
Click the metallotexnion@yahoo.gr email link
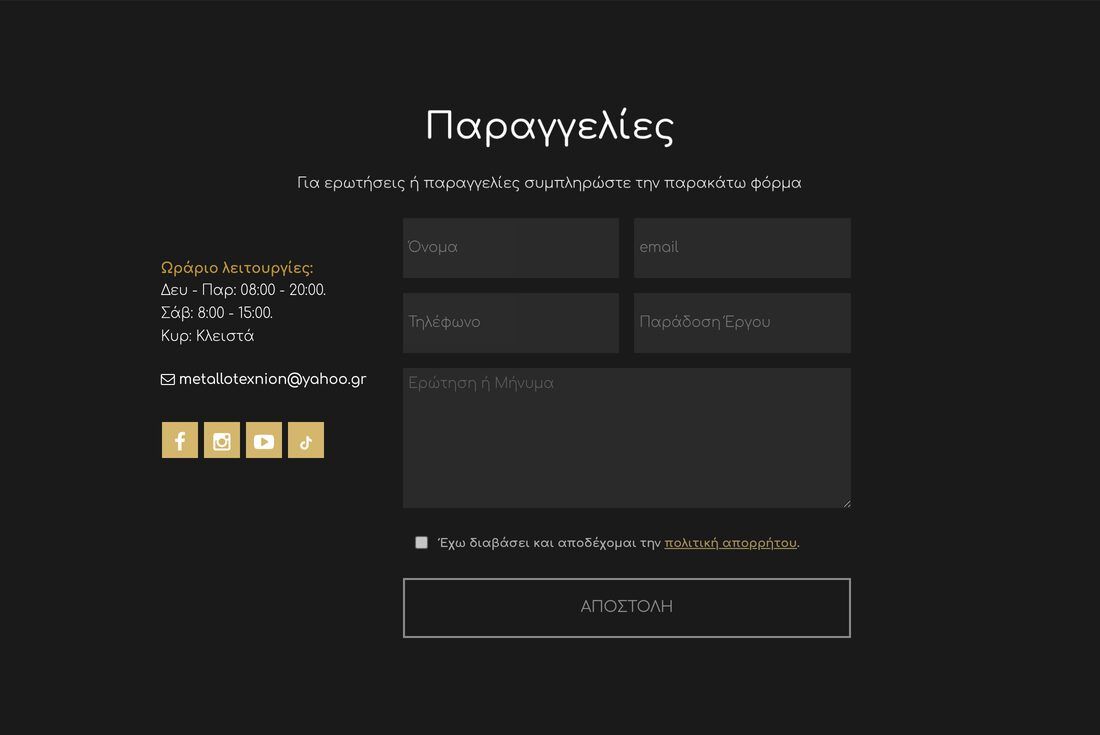[272, 379]
